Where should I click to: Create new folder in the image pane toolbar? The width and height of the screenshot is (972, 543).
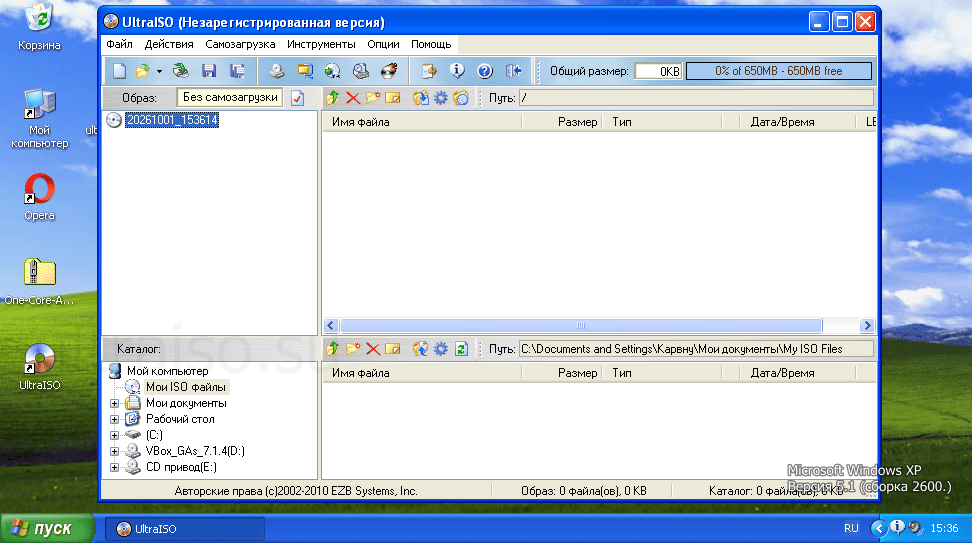click(x=373, y=98)
